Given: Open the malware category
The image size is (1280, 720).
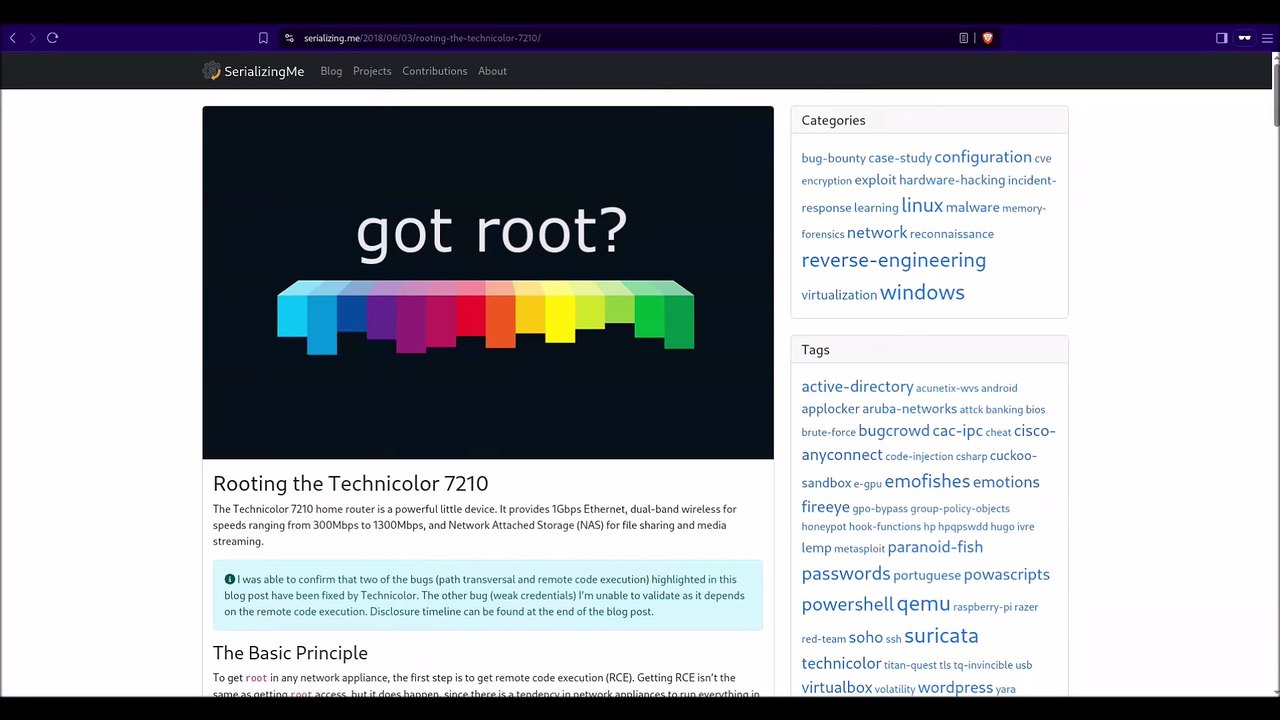Looking at the screenshot, I should (973, 207).
